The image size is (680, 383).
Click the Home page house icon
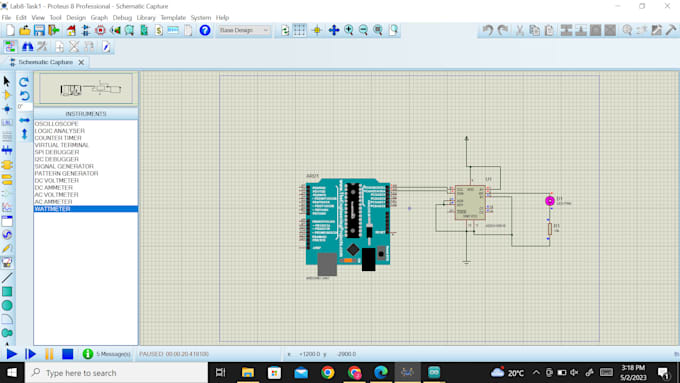(x=71, y=30)
